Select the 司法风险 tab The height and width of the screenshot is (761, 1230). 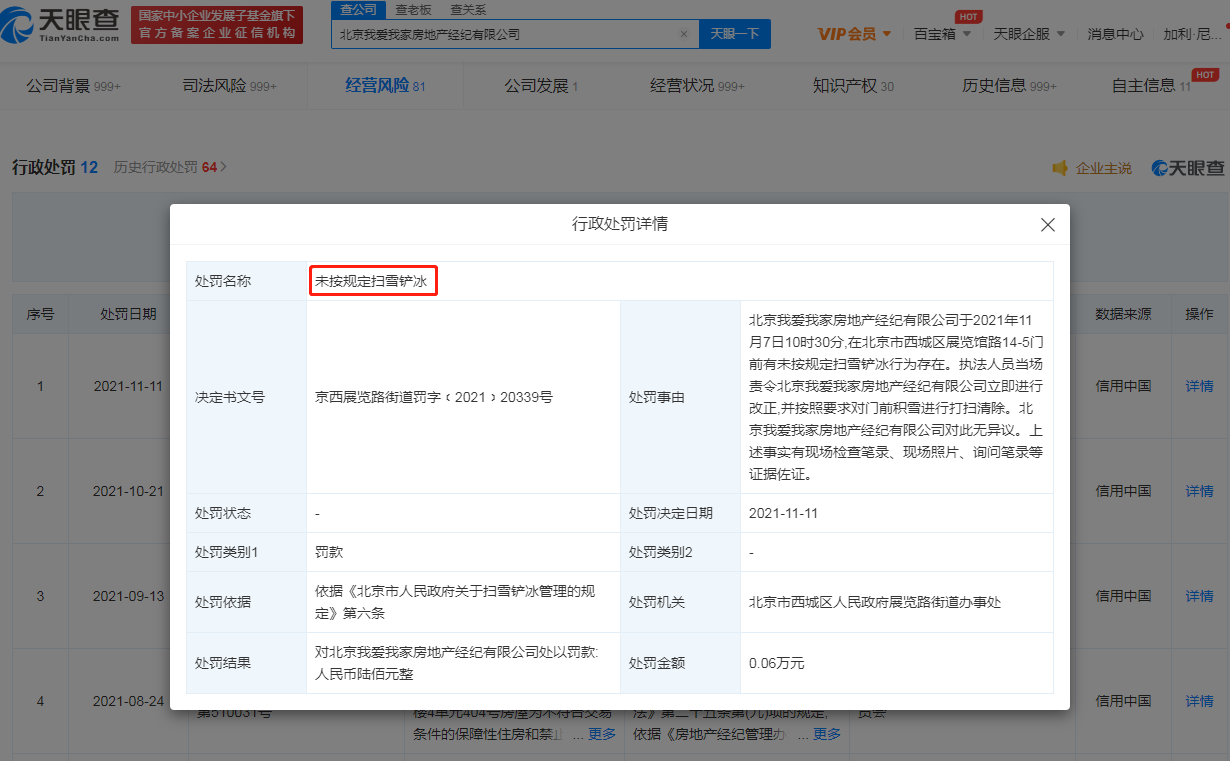point(229,86)
